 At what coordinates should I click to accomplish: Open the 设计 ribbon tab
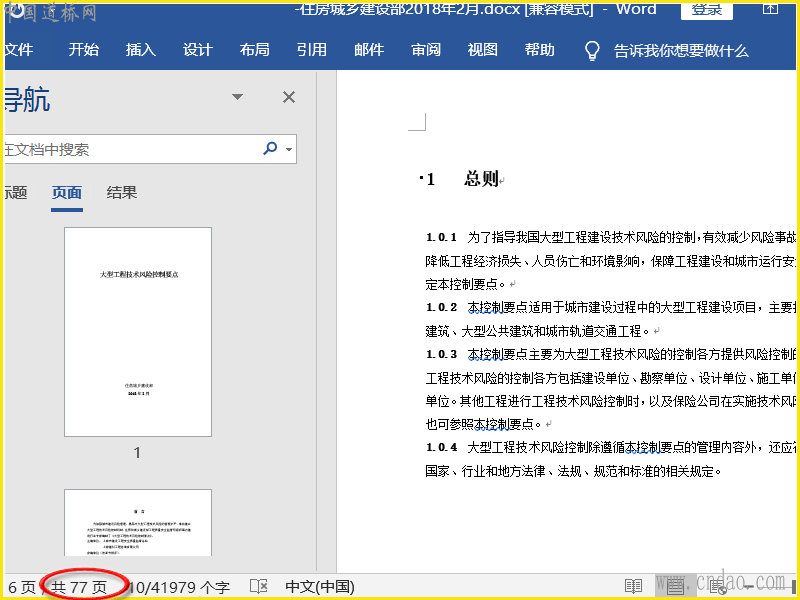pyautogui.click(x=197, y=49)
